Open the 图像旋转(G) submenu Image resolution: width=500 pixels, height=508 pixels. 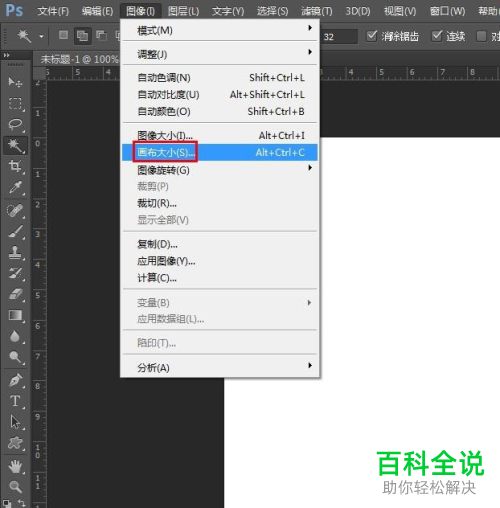(220, 170)
